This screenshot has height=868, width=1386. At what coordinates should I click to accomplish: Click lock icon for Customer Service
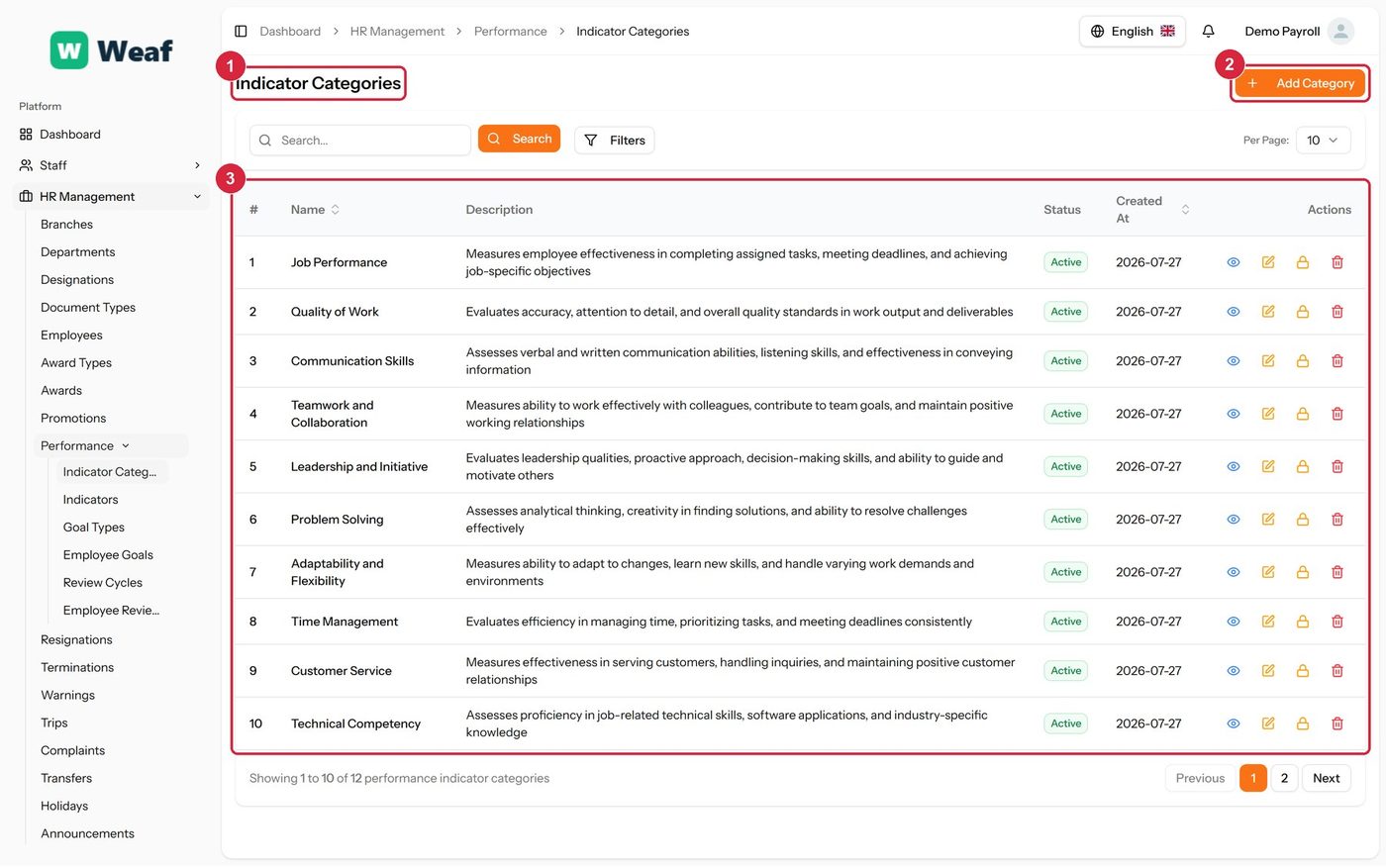pyautogui.click(x=1303, y=671)
